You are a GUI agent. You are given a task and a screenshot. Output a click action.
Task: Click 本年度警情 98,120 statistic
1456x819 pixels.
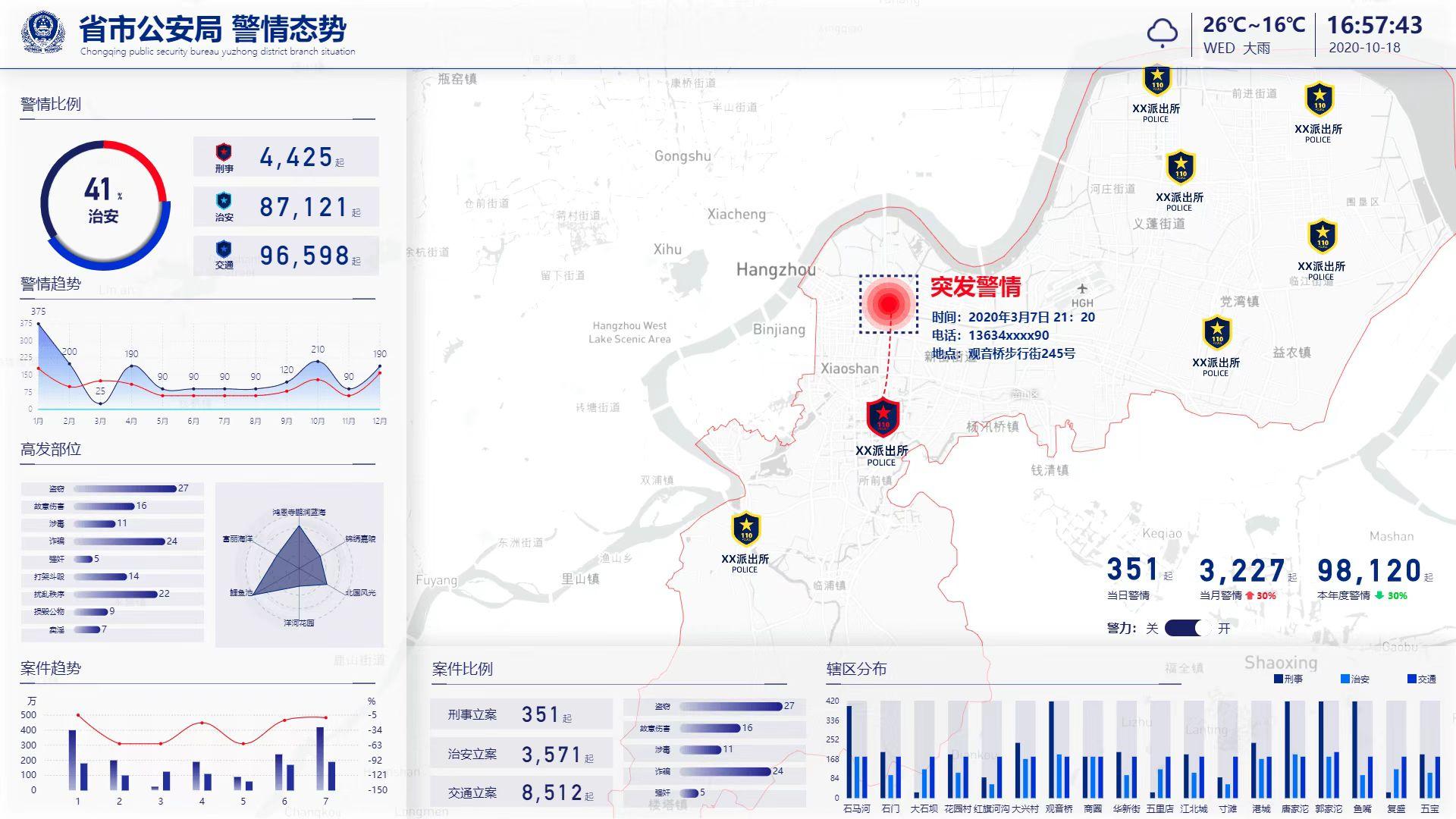[x=1369, y=571]
